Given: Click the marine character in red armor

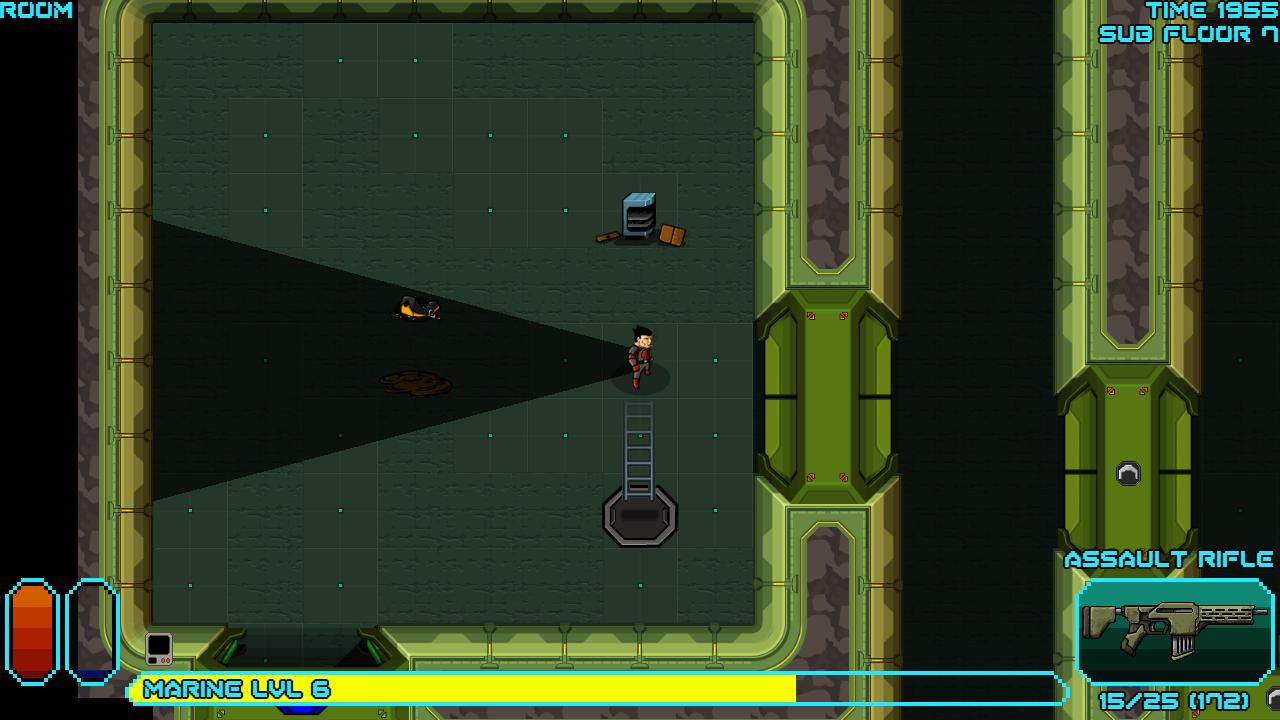Looking at the screenshot, I should click(640, 357).
